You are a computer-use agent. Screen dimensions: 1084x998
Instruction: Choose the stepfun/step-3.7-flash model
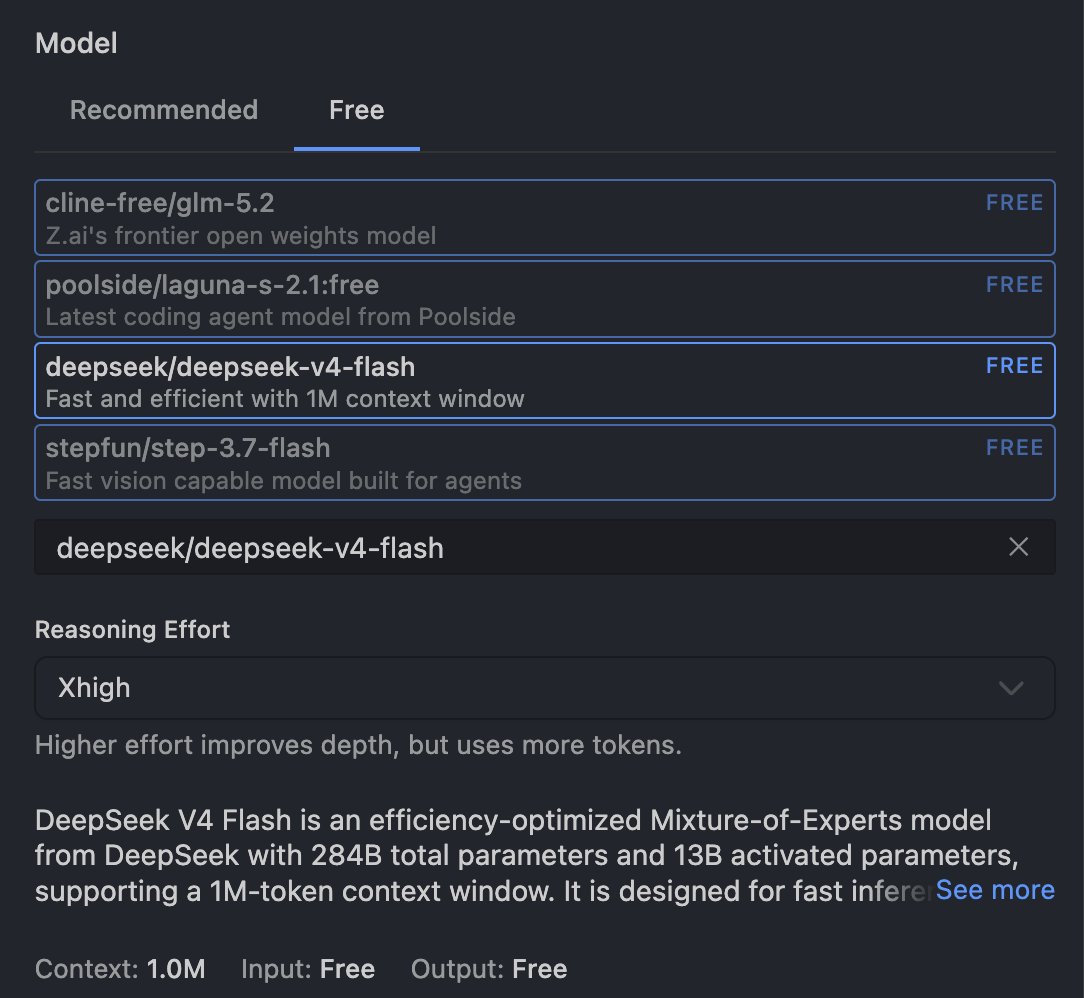click(x=545, y=462)
